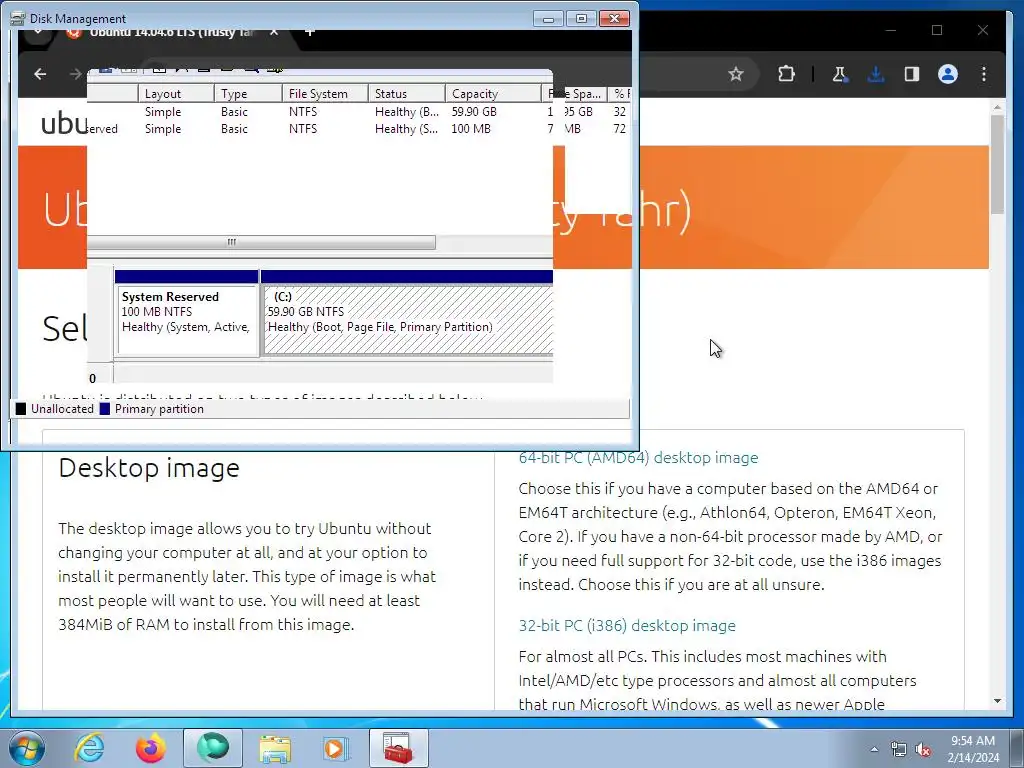Minimize the Disk Management window
The image size is (1024, 768).
[x=548, y=19]
